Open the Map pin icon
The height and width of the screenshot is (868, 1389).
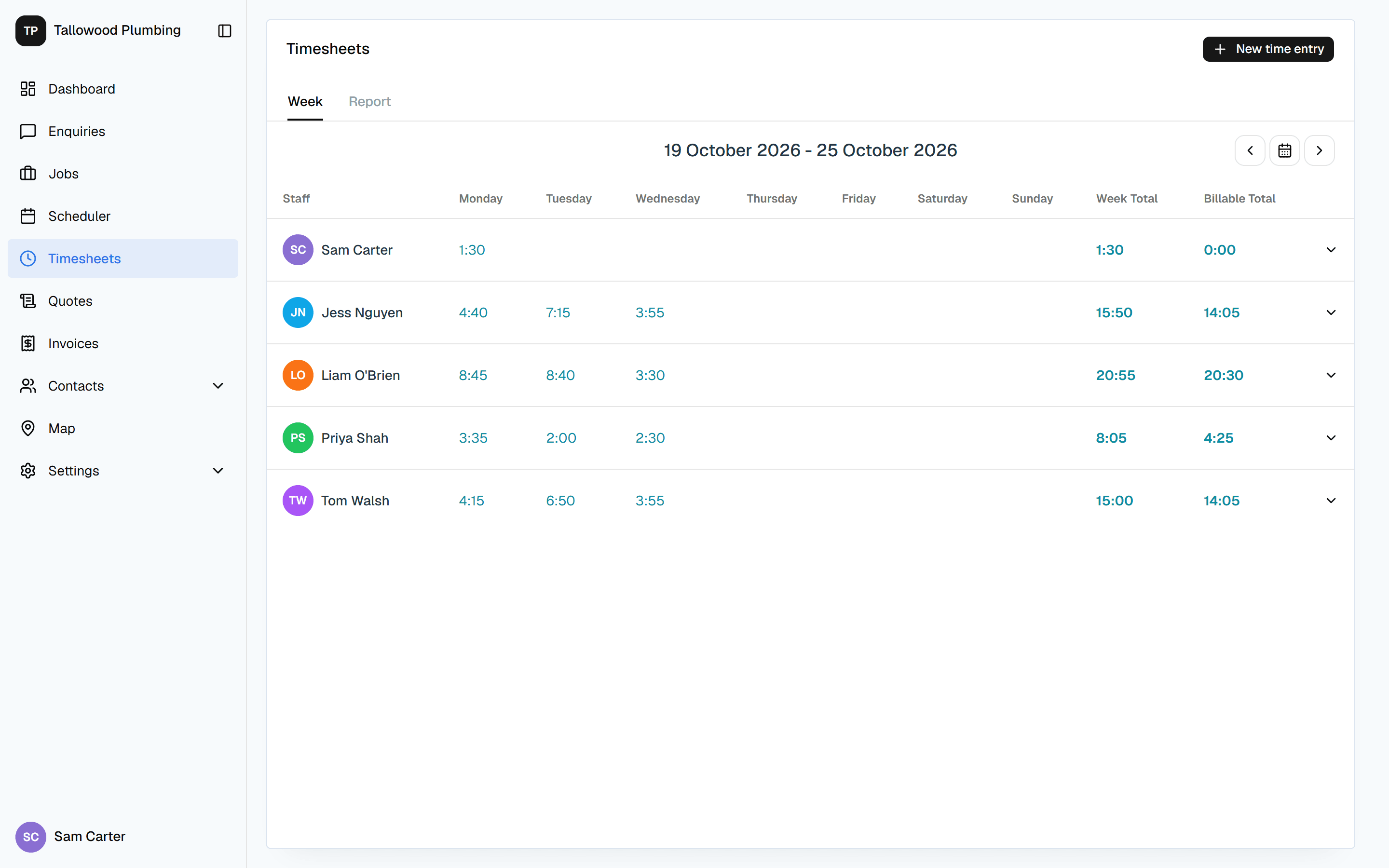27,429
